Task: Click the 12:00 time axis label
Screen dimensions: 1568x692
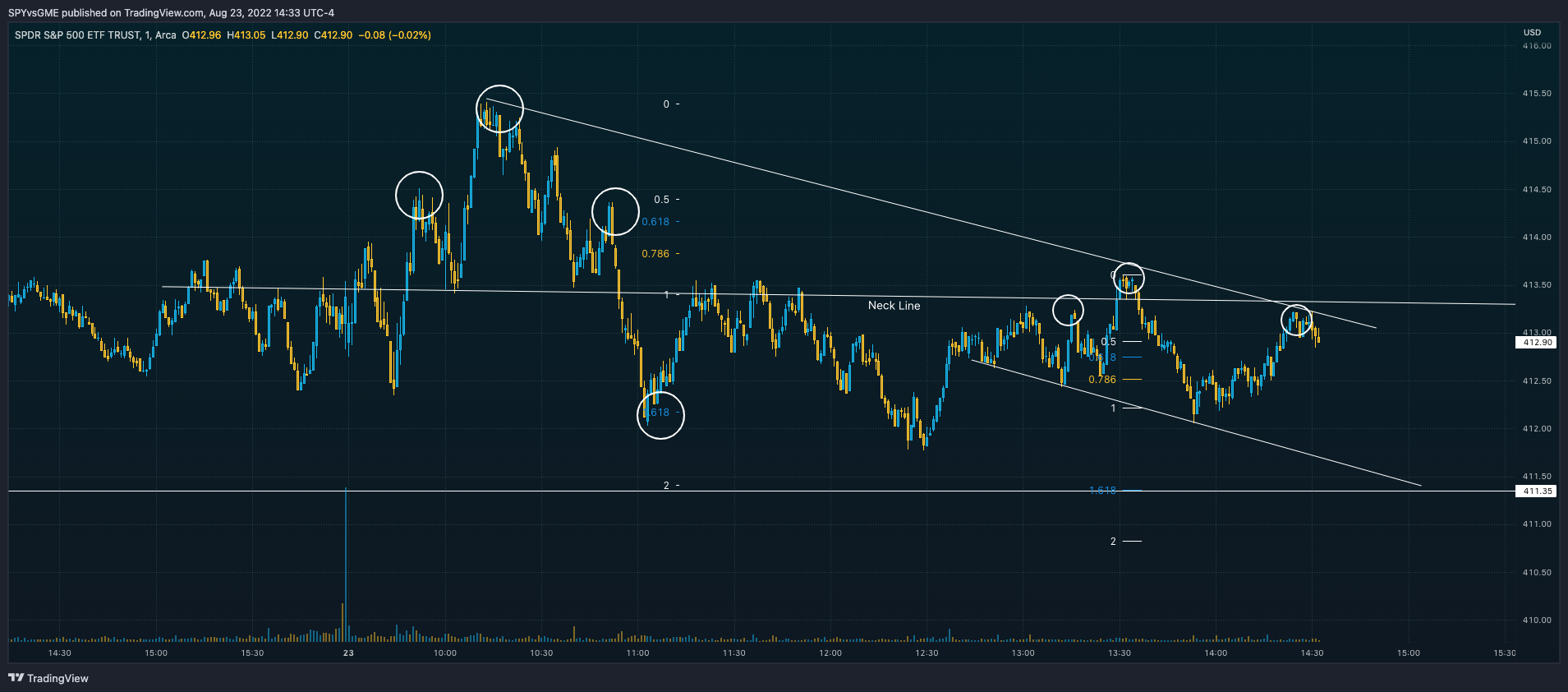Action: tap(830, 653)
